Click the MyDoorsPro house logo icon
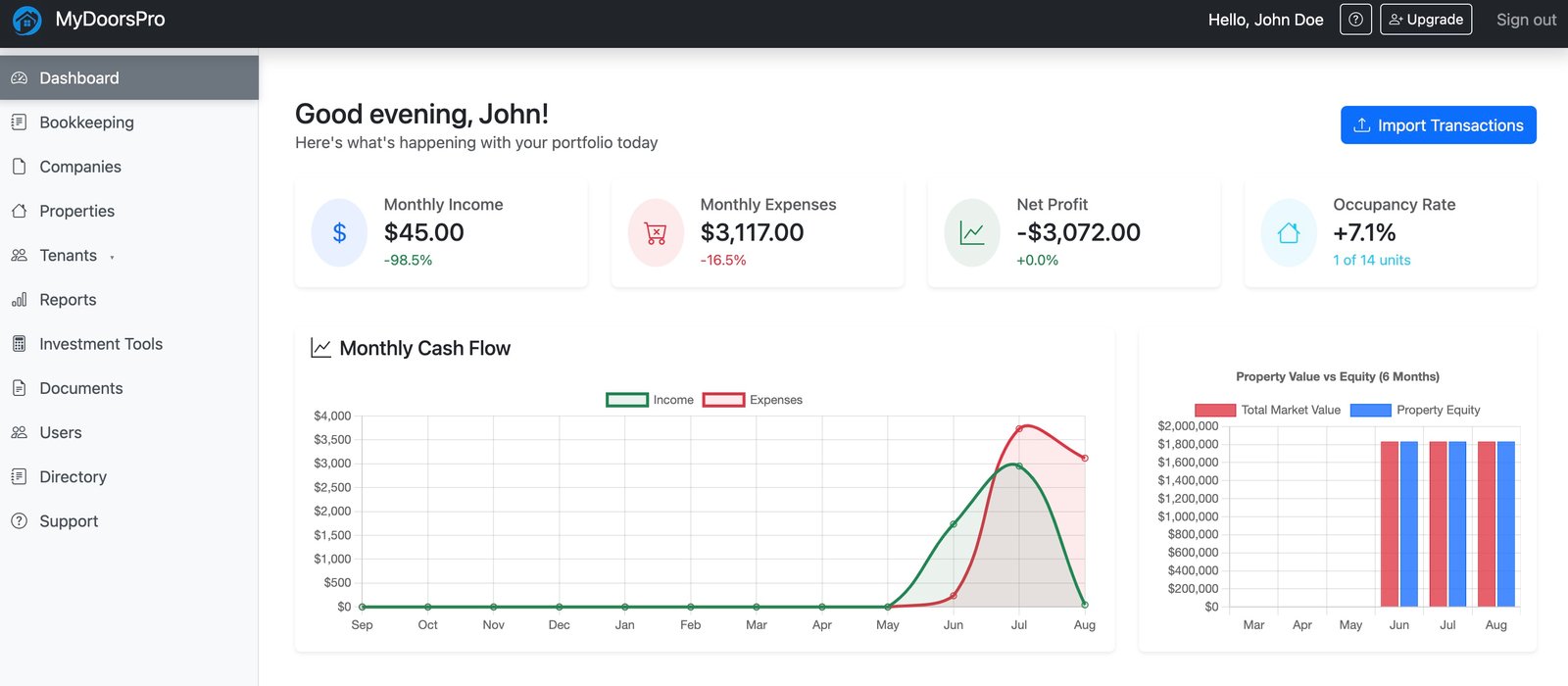This screenshot has width=1568, height=686. pos(26,20)
